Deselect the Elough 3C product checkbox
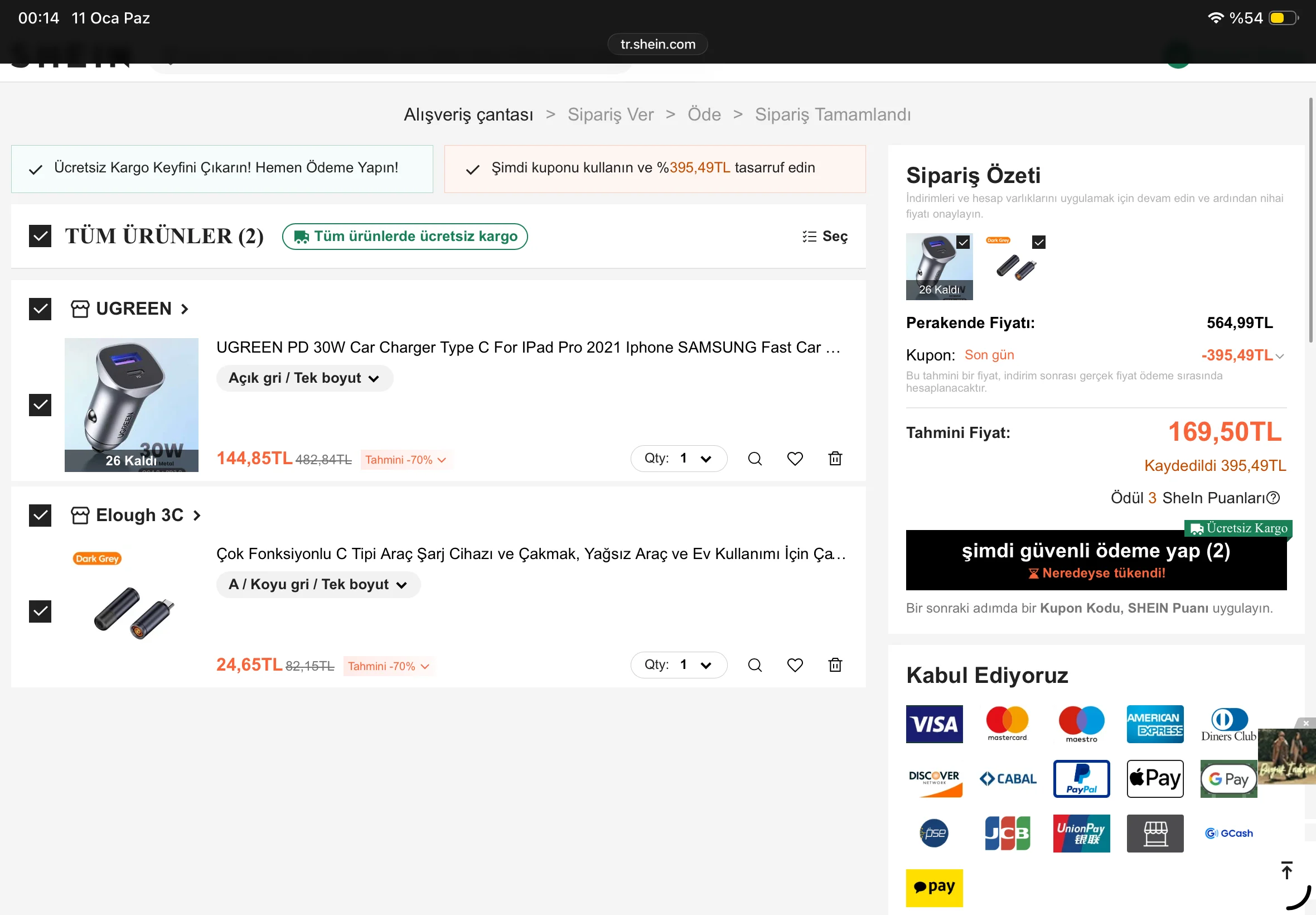The height and width of the screenshot is (915, 1316). tap(40, 611)
